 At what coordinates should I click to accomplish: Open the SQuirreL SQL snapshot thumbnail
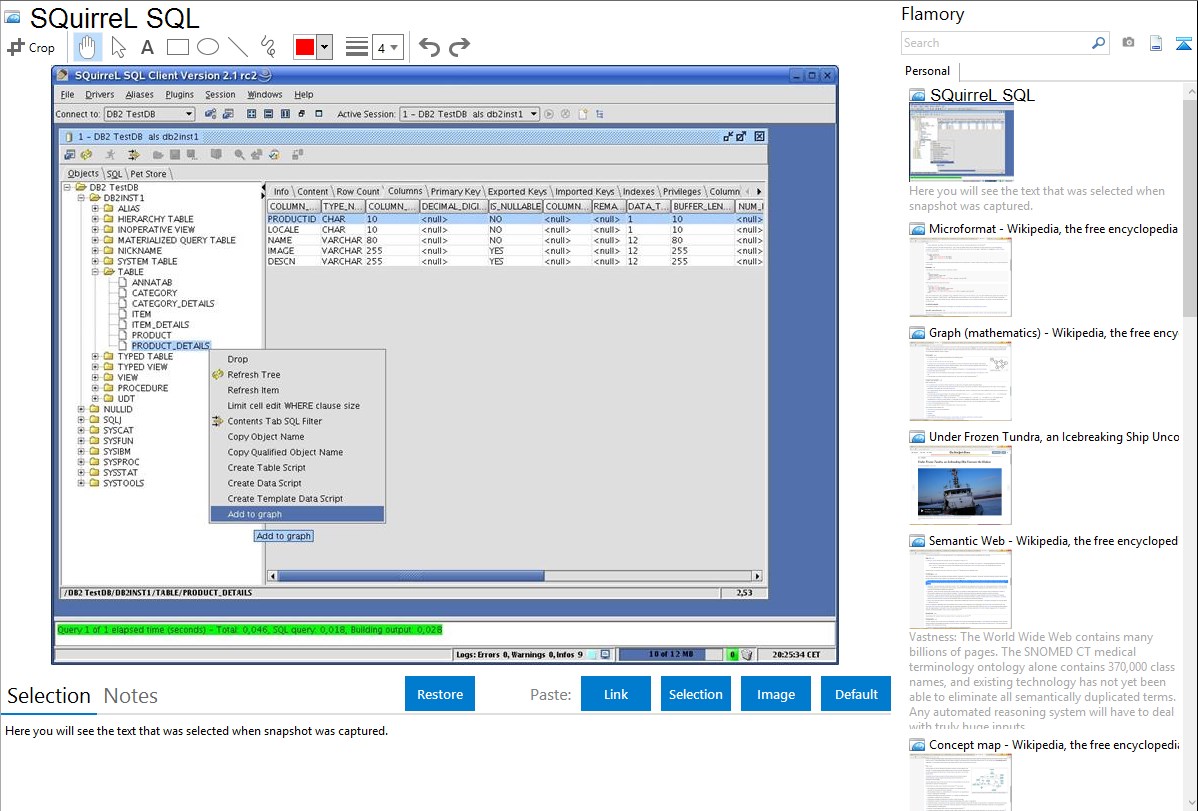coord(961,141)
